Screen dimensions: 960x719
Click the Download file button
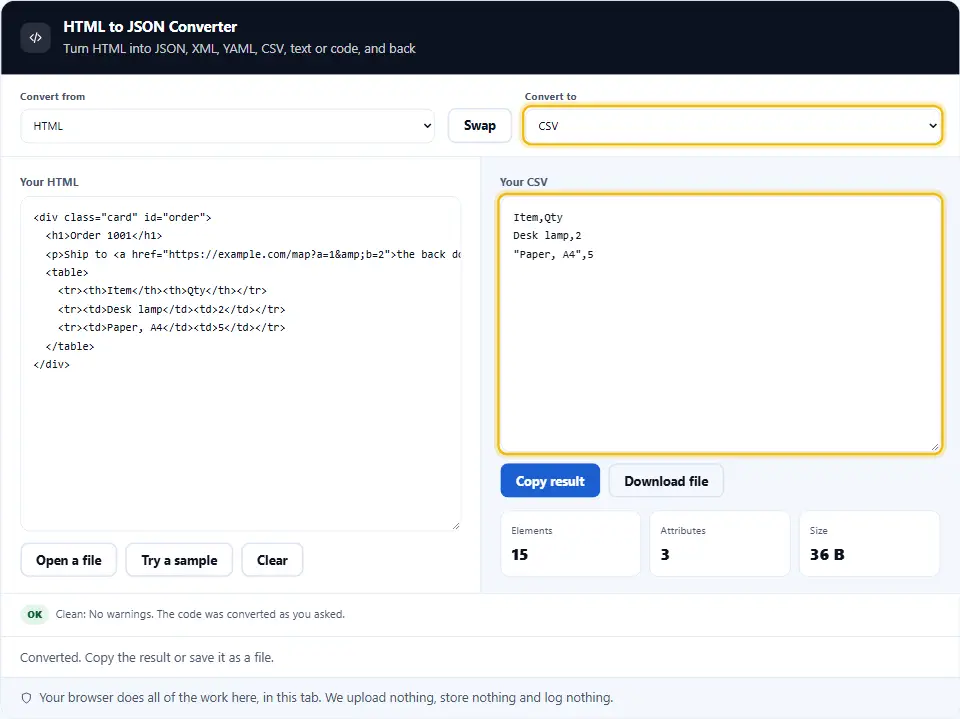coord(666,481)
